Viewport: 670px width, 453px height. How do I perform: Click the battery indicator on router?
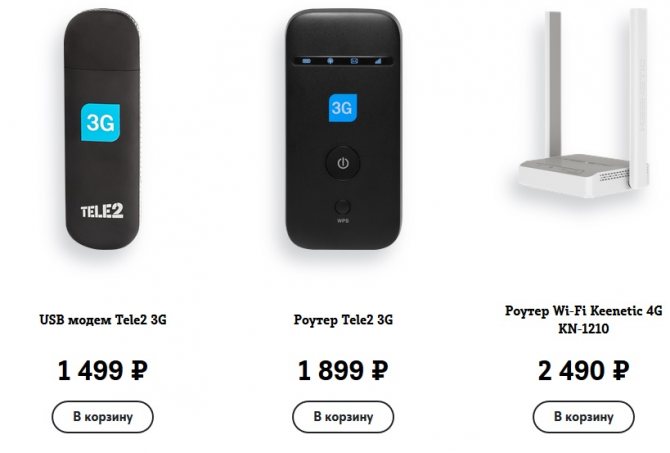(306, 61)
